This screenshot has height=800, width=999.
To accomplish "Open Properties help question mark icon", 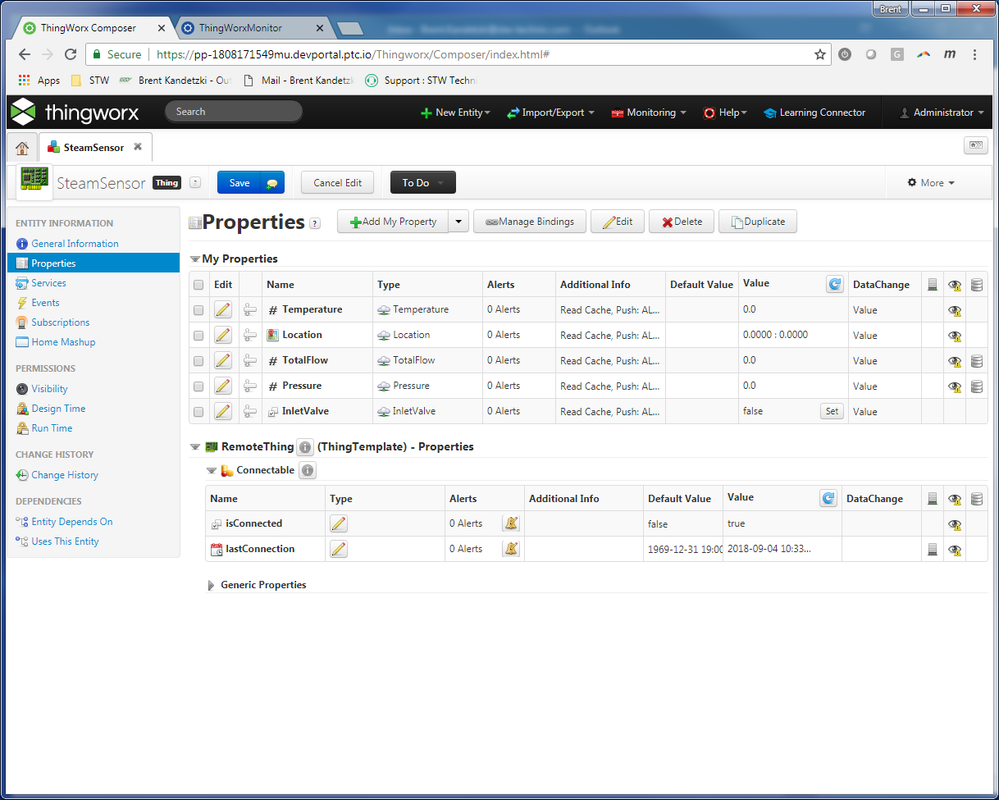I will point(315,224).
